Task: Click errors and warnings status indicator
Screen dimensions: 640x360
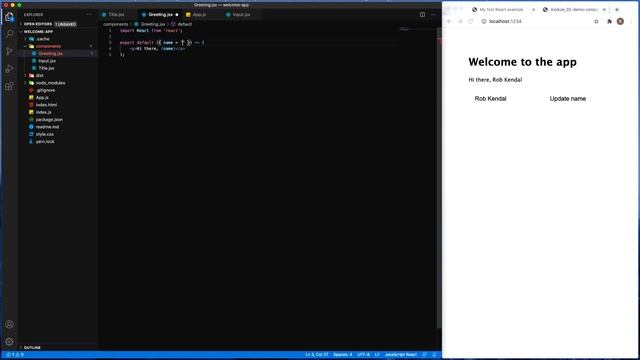Action: point(15,355)
